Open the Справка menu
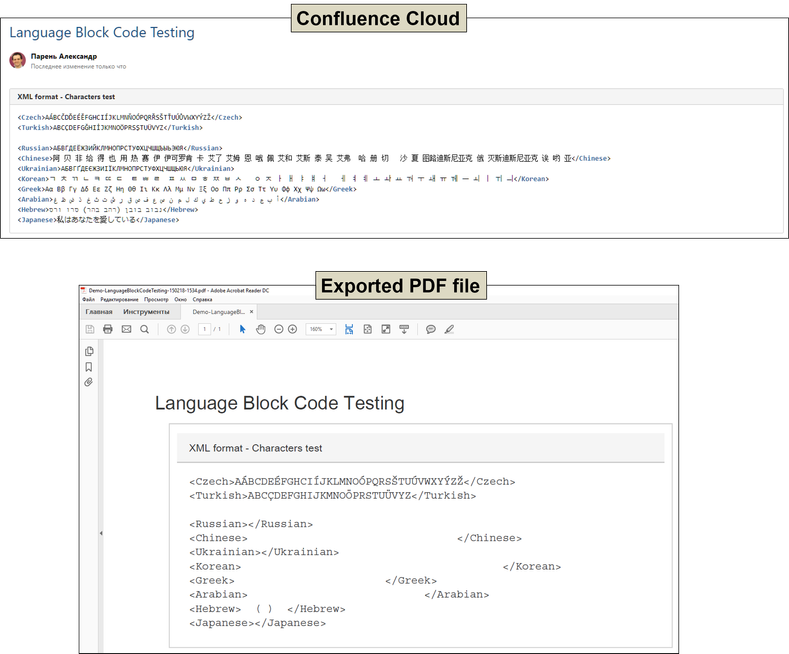This screenshot has width=789, height=654. [202, 299]
